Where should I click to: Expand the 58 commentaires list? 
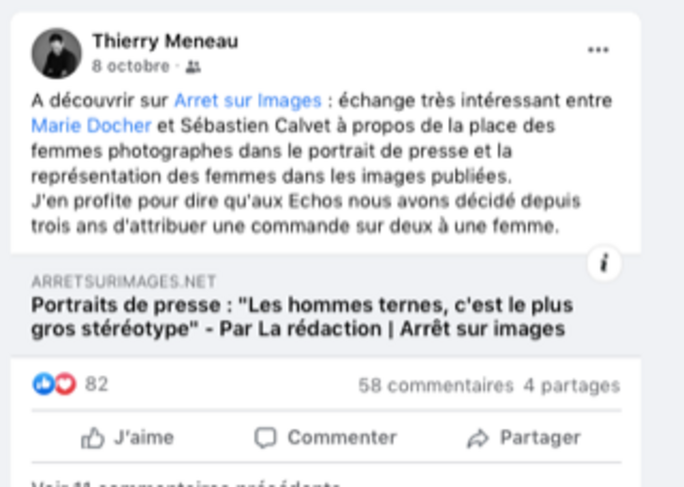click(x=436, y=386)
